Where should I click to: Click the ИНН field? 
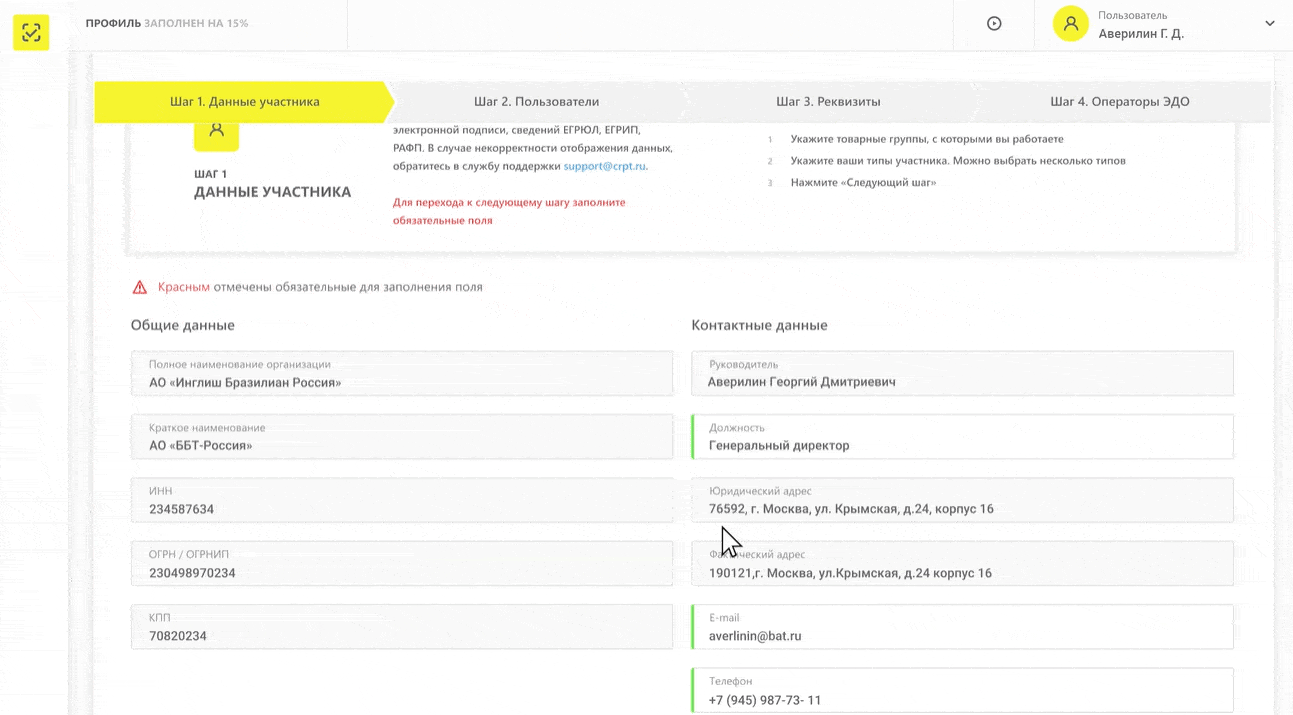point(402,500)
